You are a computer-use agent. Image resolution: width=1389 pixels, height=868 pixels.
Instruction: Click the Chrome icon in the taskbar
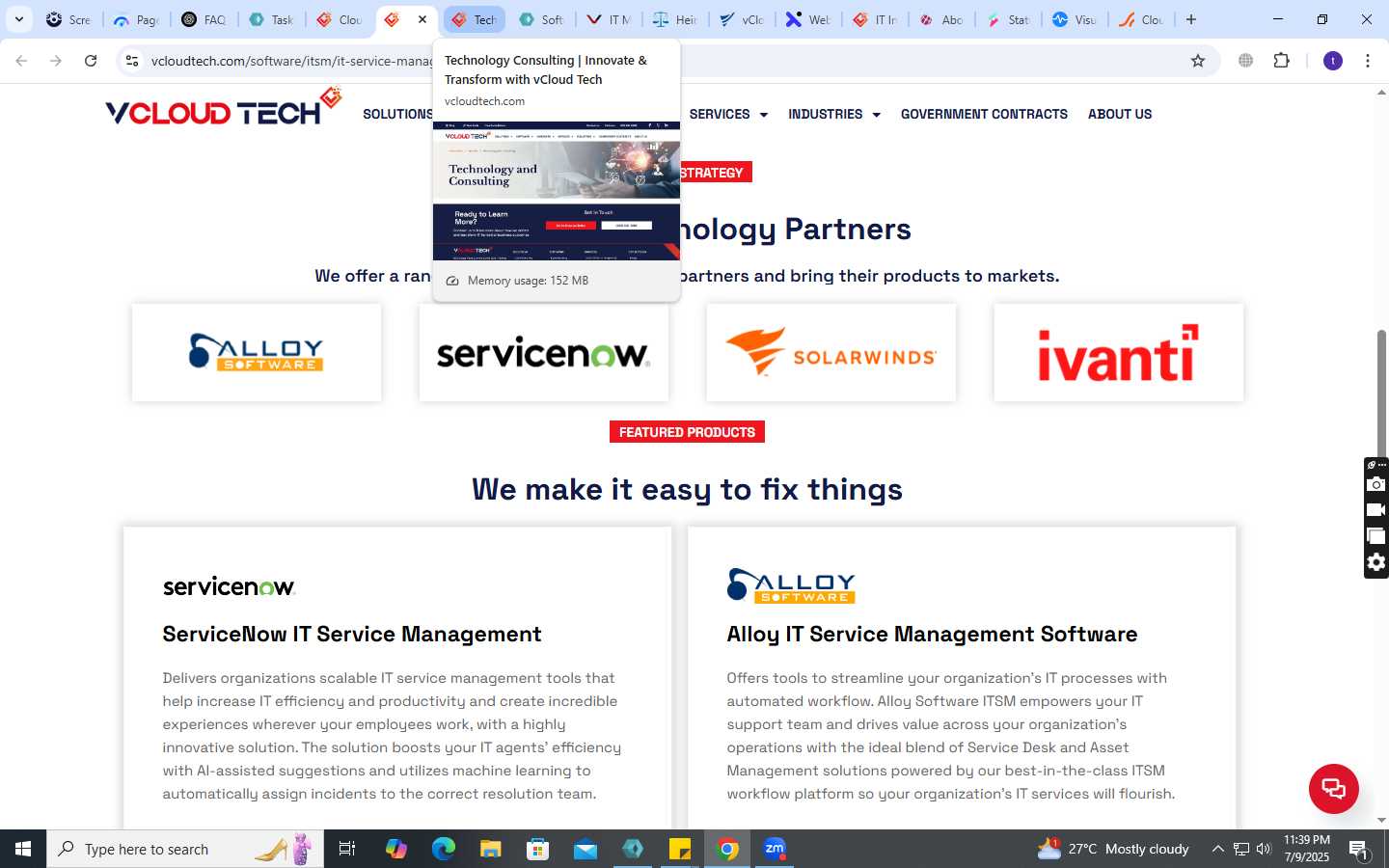pyautogui.click(x=727, y=849)
